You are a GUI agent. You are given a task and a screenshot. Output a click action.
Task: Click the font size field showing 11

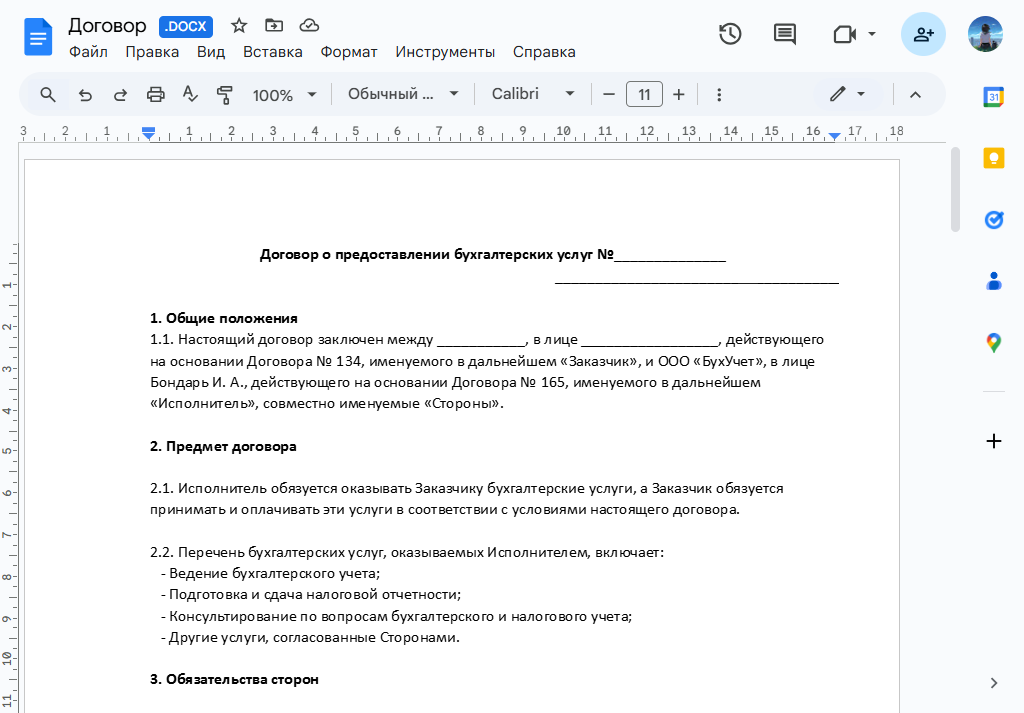(x=644, y=94)
